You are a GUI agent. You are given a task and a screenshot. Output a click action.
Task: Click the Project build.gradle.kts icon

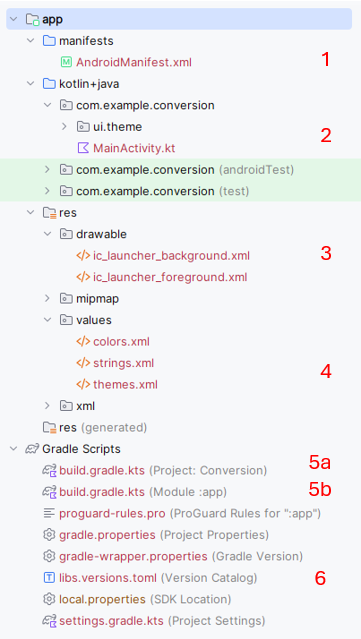(50, 471)
